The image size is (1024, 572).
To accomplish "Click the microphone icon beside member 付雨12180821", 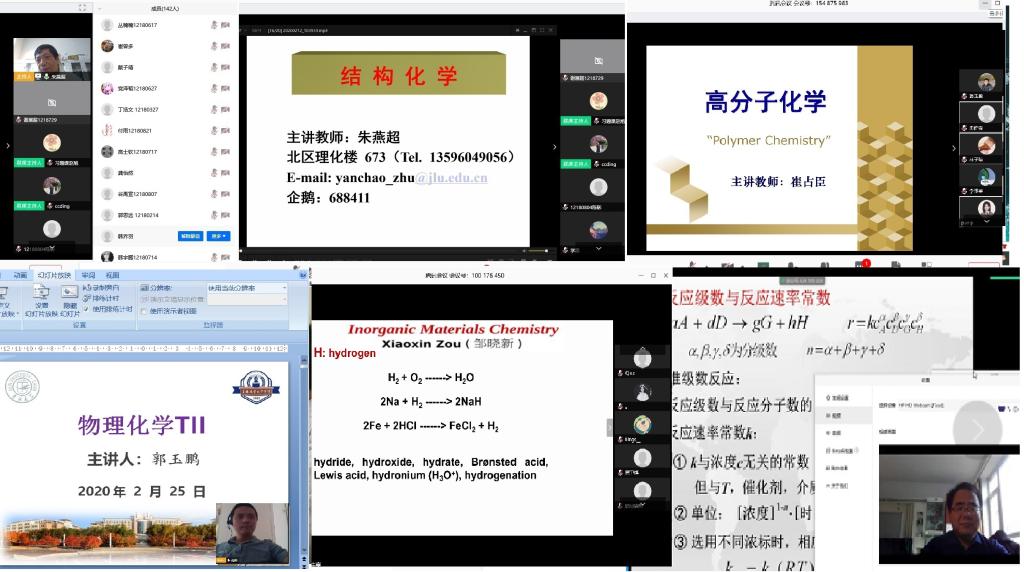I will [x=214, y=131].
